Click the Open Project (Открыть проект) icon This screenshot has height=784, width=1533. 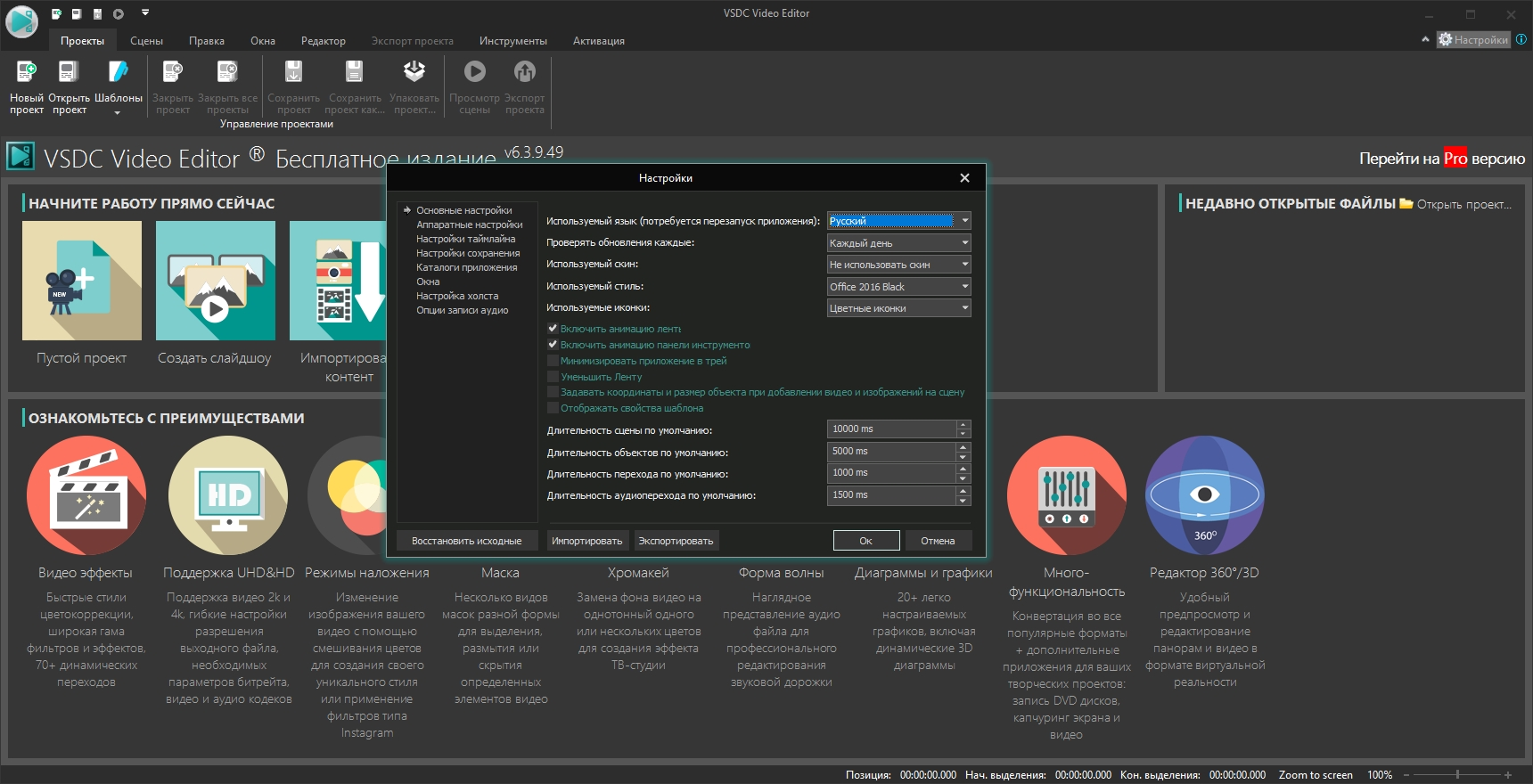tap(69, 73)
